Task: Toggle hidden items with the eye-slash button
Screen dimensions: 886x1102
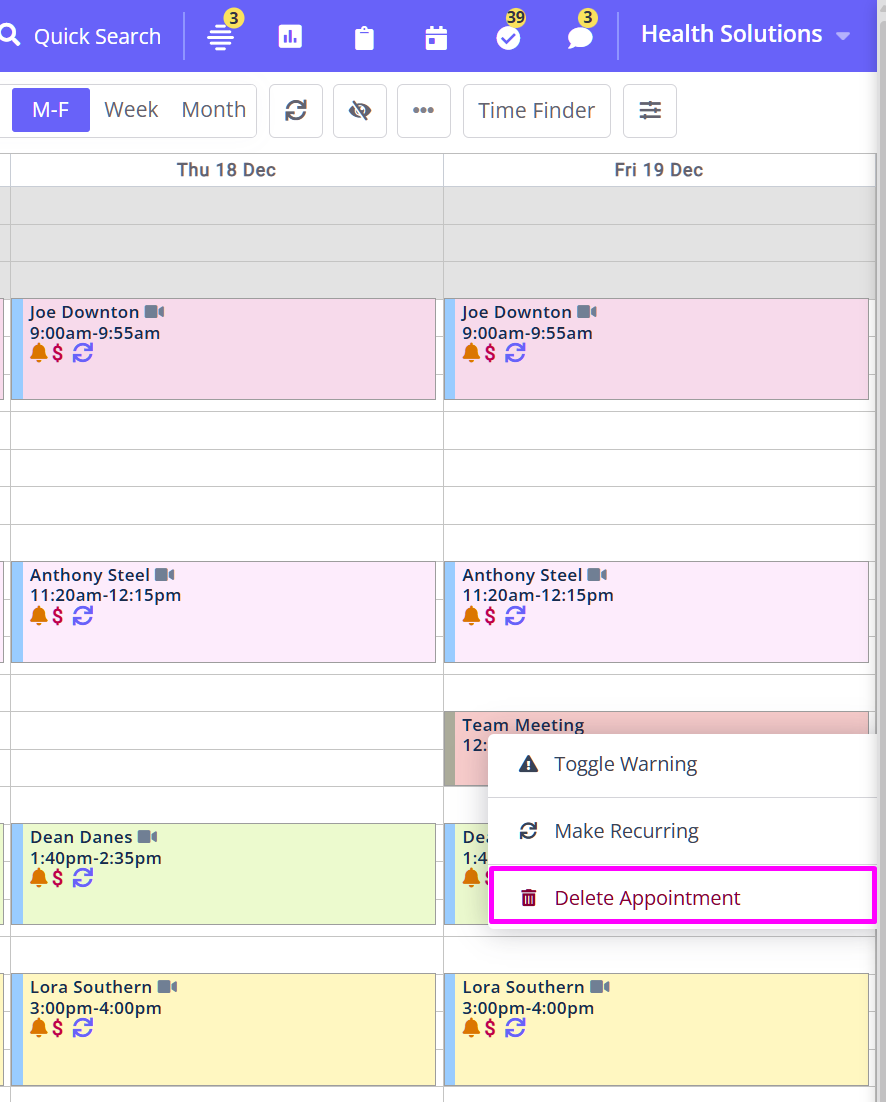Action: (x=360, y=110)
